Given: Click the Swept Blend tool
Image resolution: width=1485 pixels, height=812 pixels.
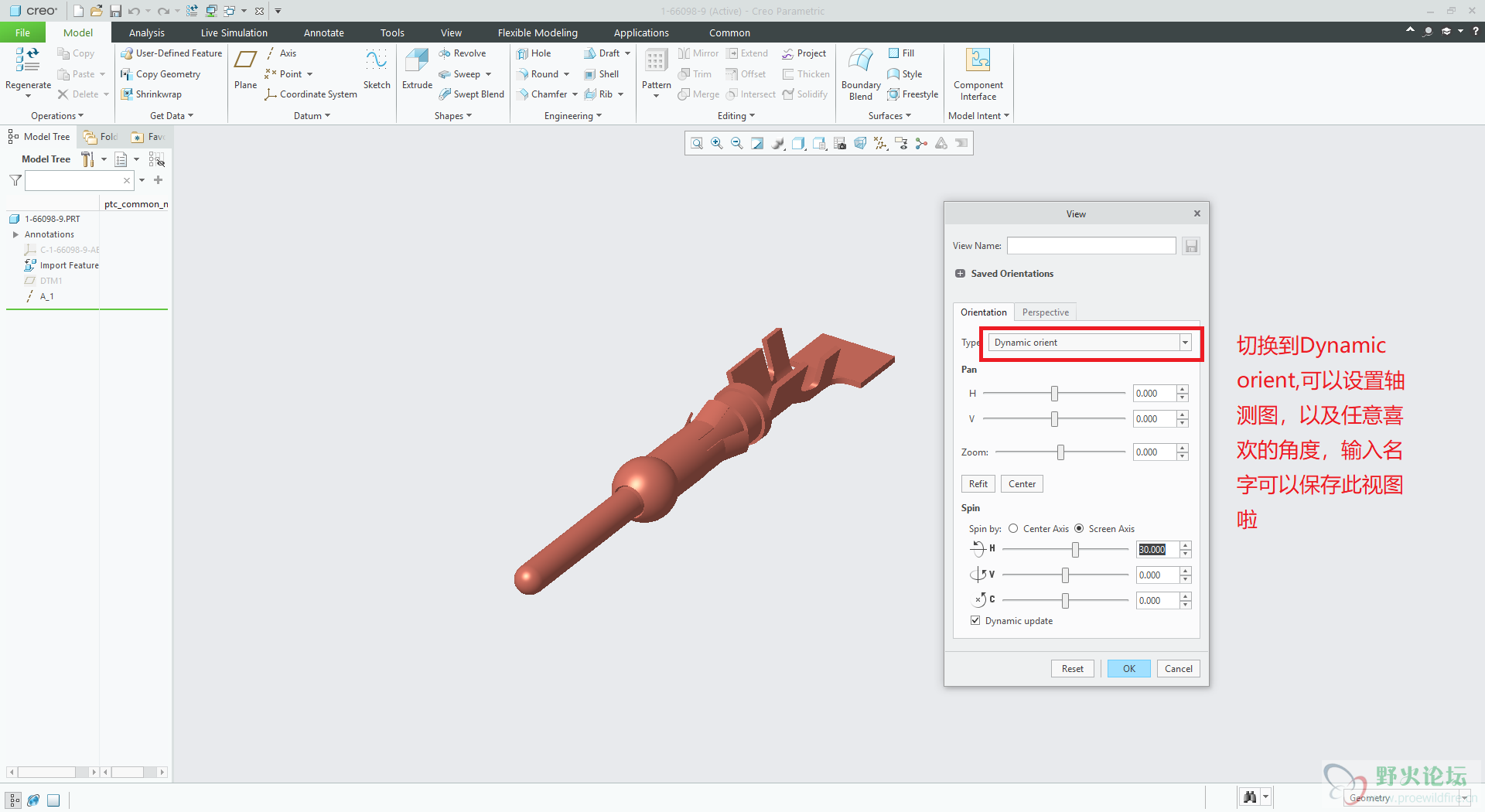Looking at the screenshot, I should point(471,94).
